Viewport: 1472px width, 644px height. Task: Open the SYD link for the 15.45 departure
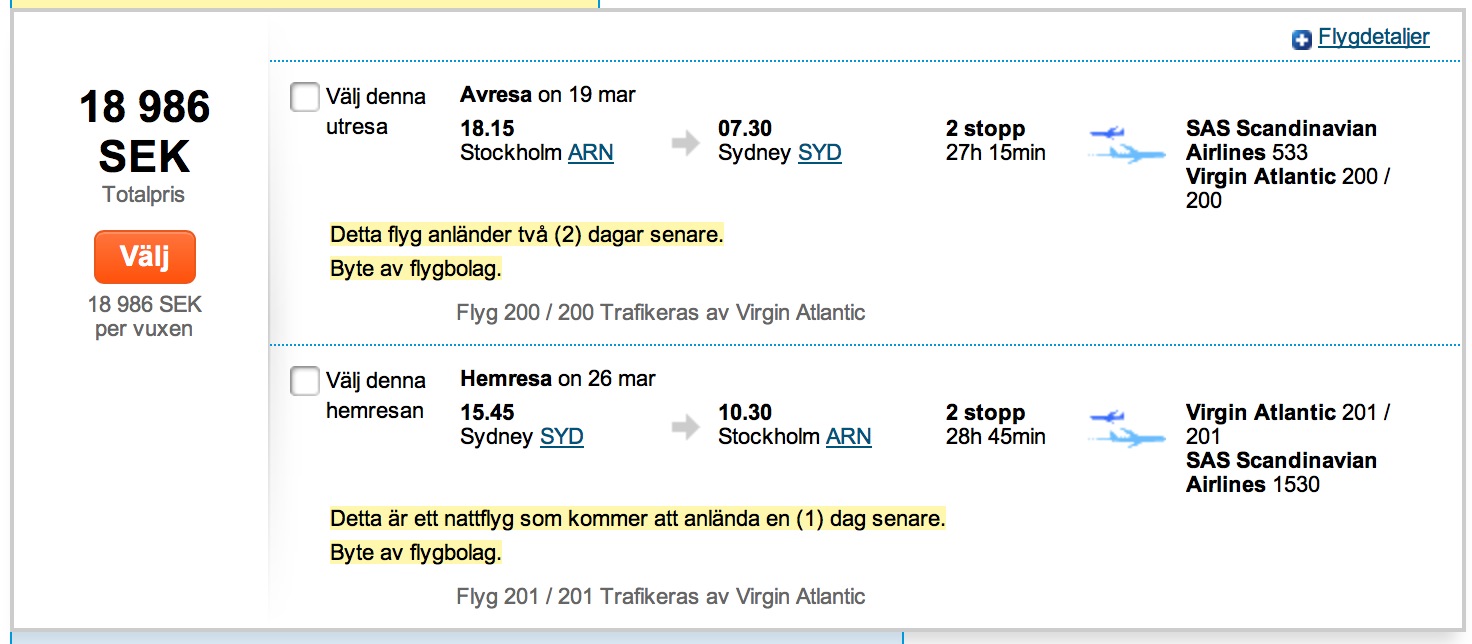click(x=561, y=437)
